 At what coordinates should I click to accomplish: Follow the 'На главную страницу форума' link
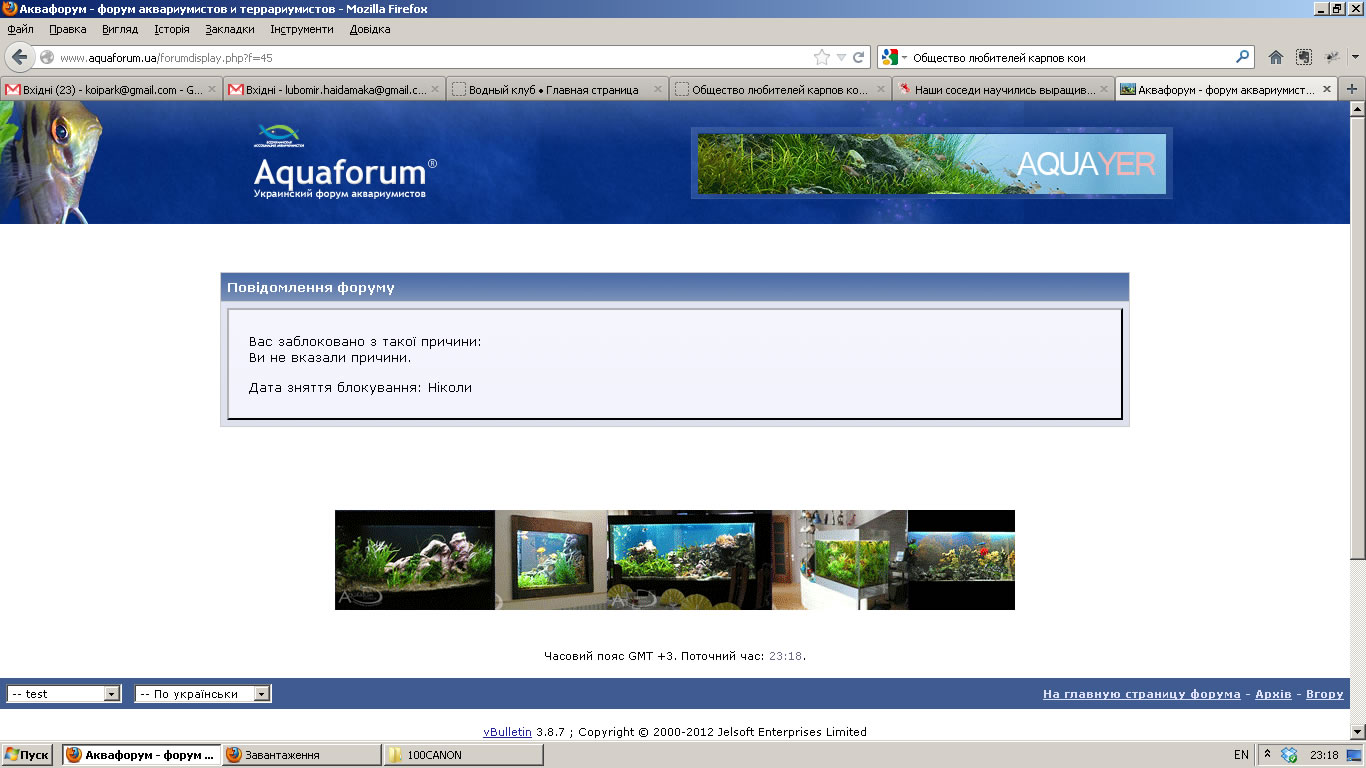[1141, 694]
